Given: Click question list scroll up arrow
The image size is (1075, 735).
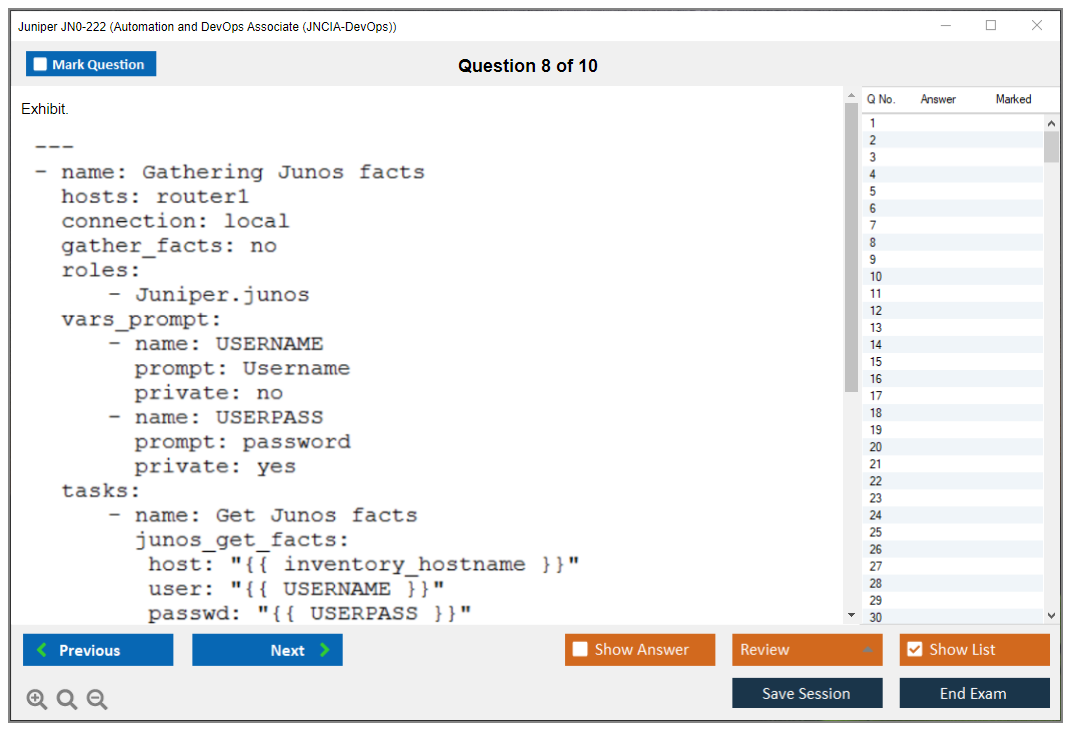Looking at the screenshot, I should point(1051,123).
